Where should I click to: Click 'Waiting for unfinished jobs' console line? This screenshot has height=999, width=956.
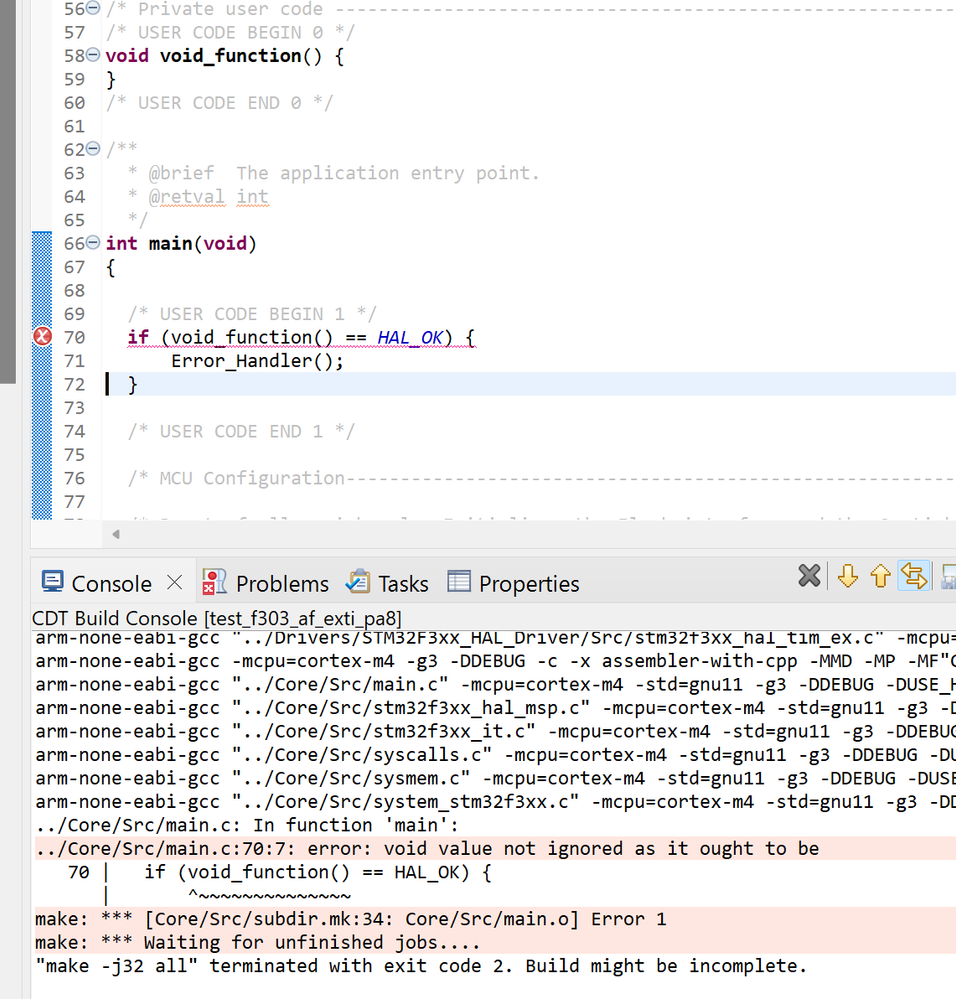click(x=496, y=942)
